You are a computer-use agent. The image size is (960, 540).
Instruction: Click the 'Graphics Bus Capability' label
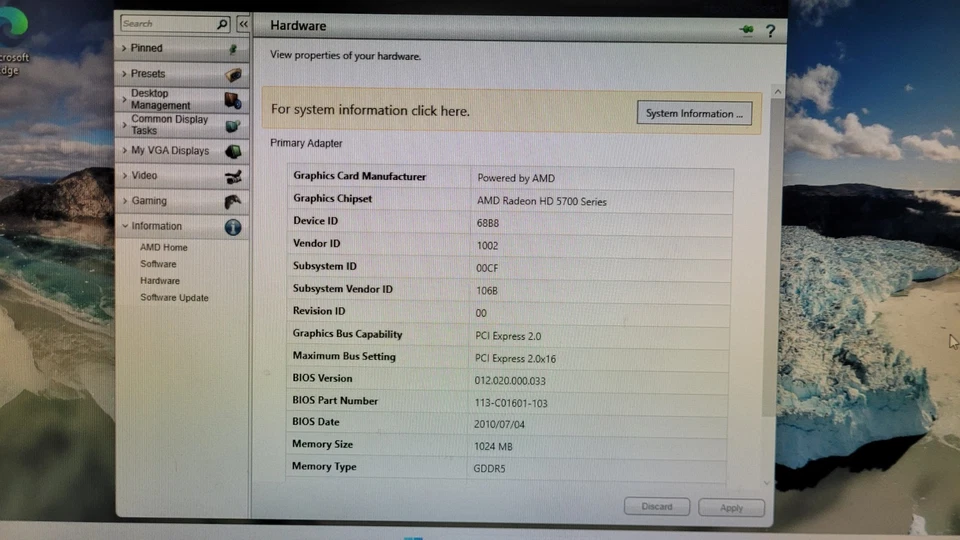coord(347,334)
